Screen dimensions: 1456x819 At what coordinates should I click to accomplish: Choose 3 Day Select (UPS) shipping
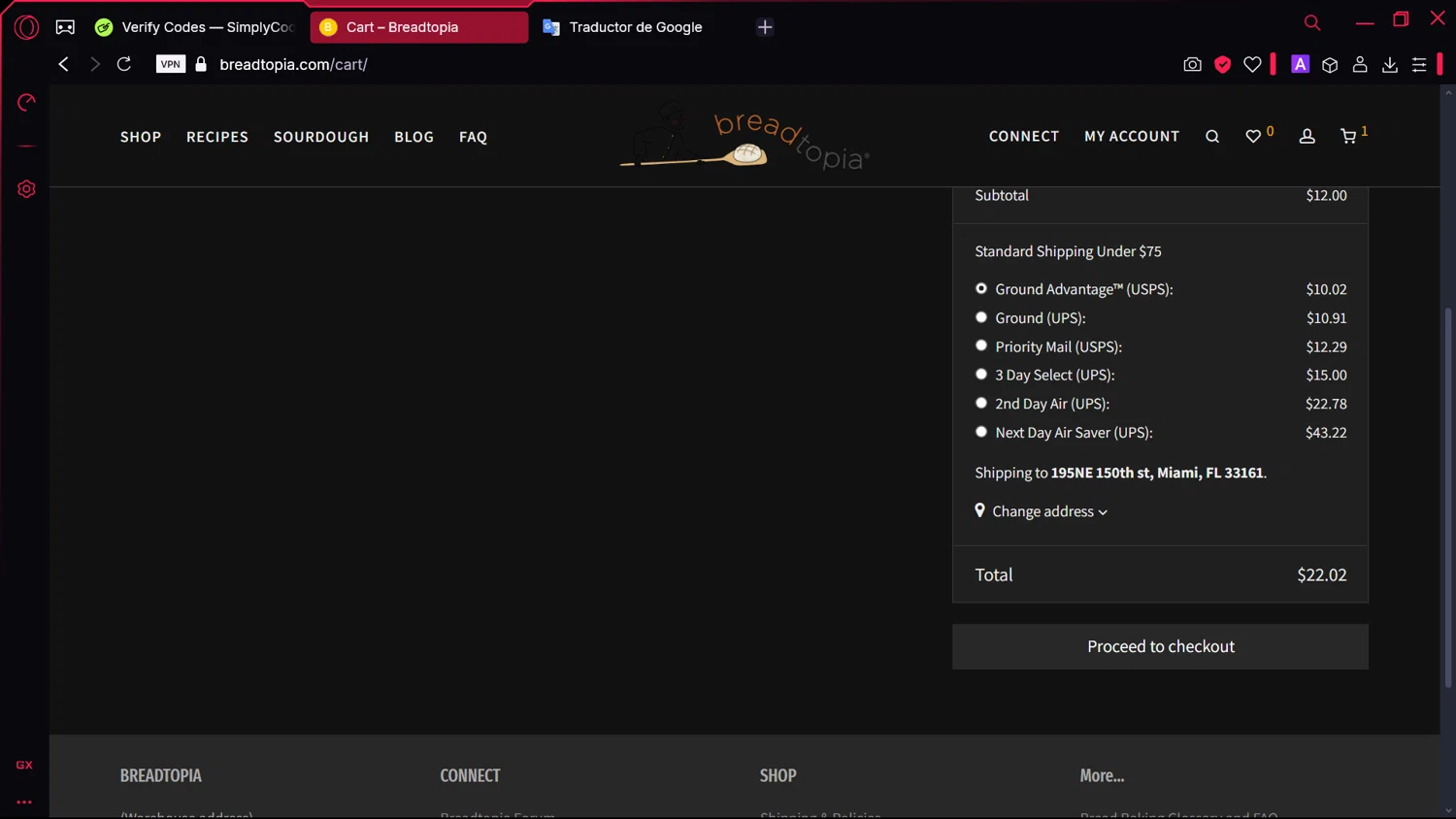[x=981, y=375]
